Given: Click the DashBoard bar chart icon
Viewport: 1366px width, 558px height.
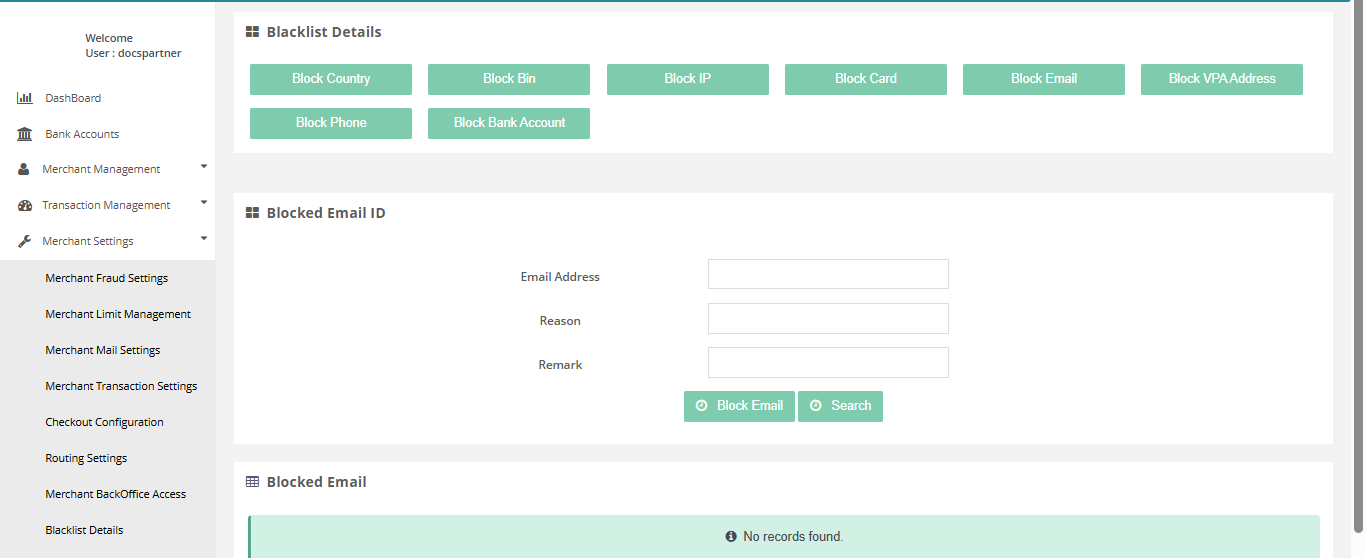Looking at the screenshot, I should pos(25,98).
